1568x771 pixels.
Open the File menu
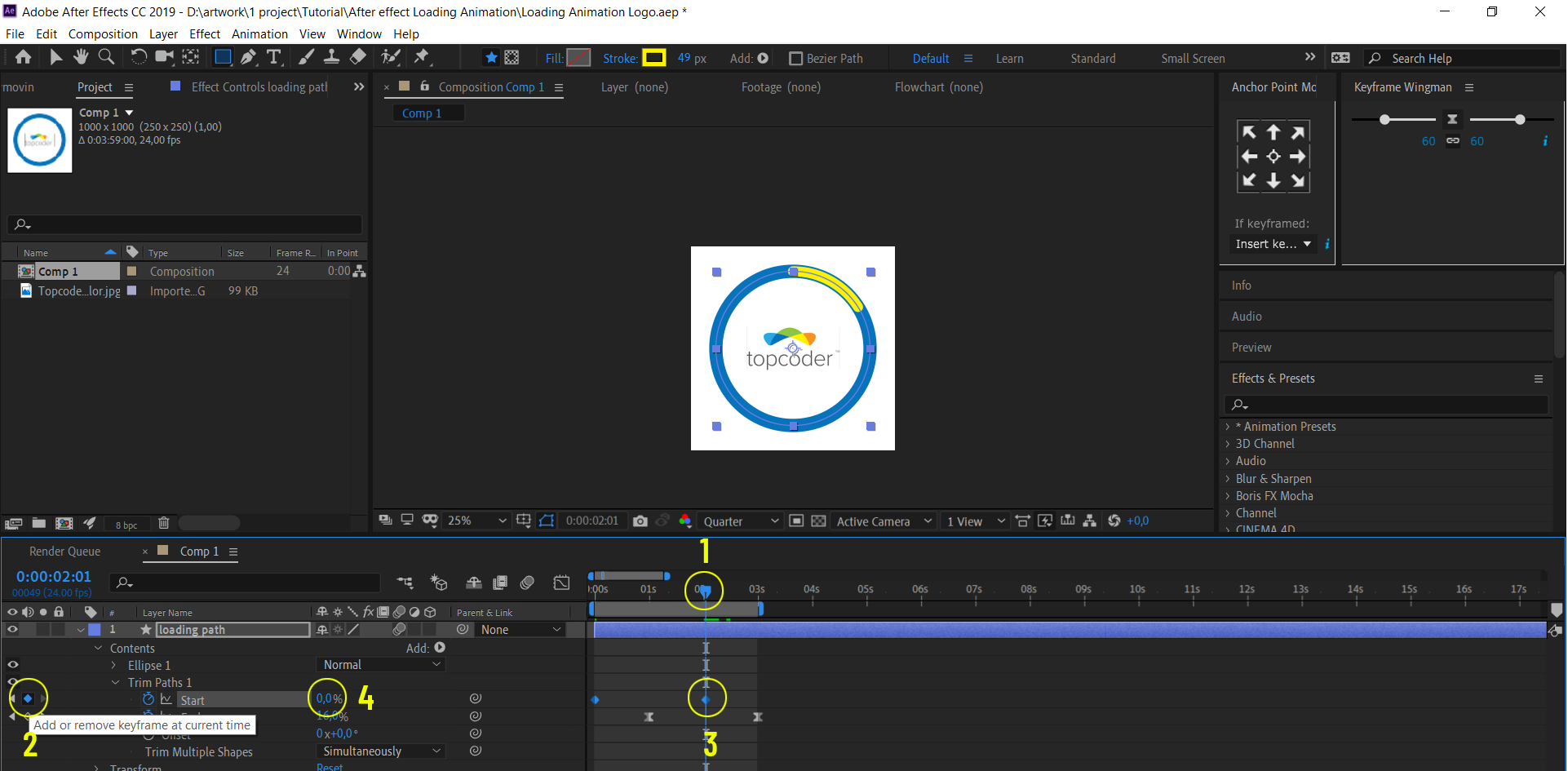15,34
